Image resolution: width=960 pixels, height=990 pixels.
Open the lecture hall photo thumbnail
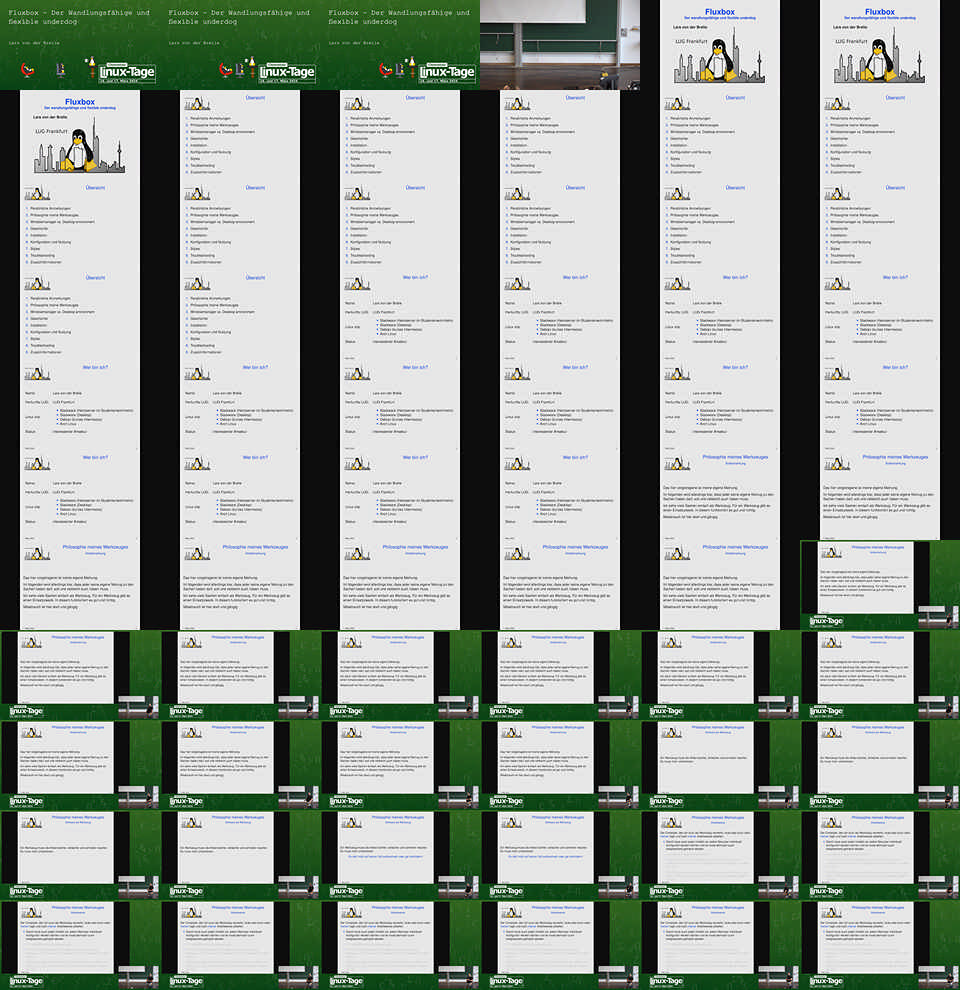point(560,45)
